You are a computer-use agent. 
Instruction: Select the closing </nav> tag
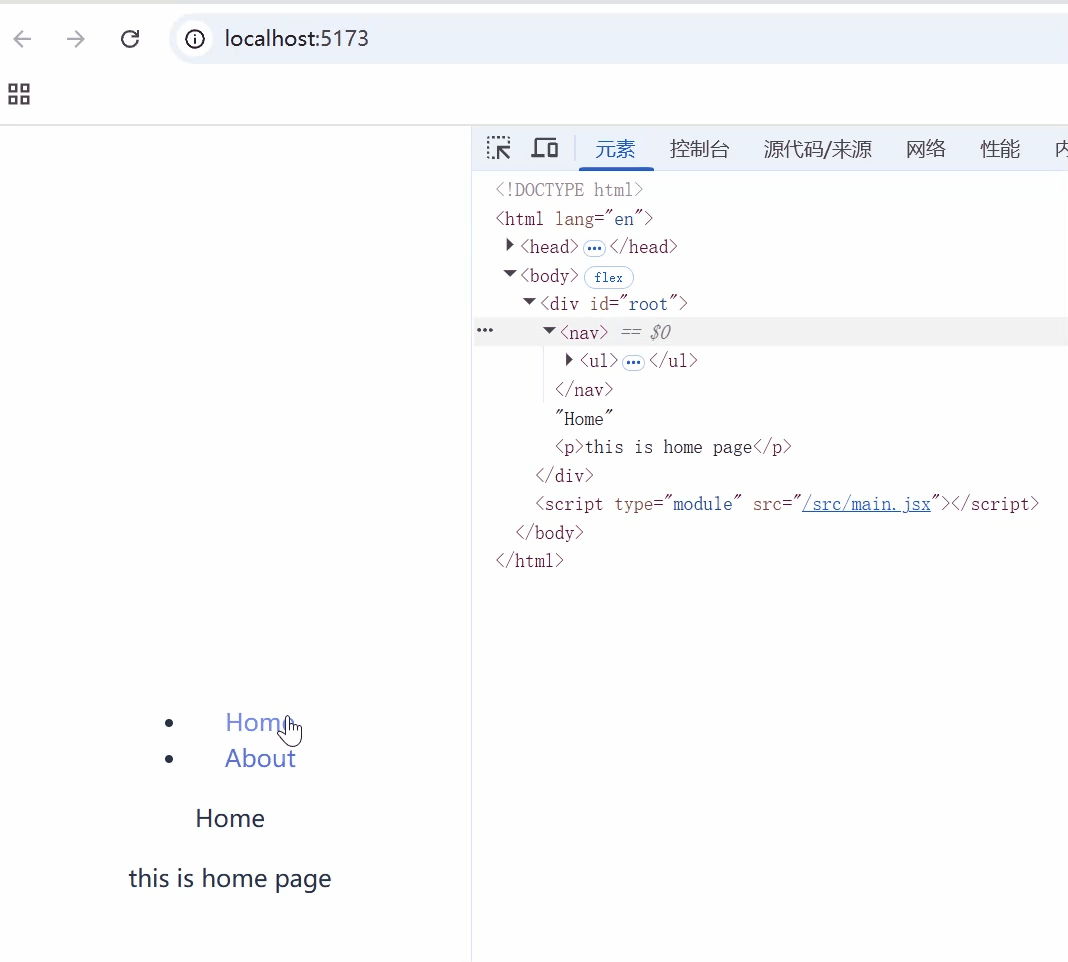584,390
